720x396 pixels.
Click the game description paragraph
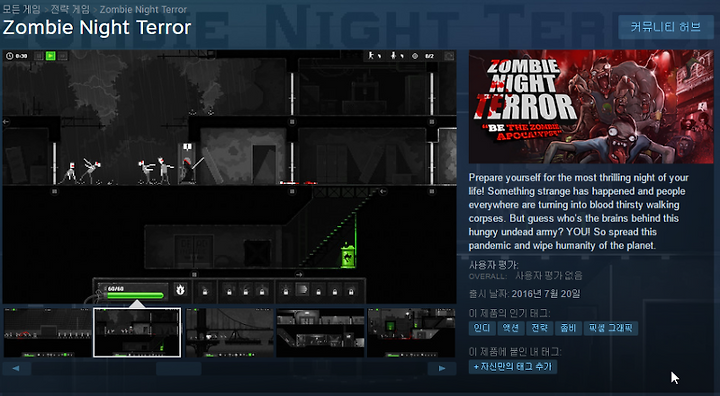click(x=579, y=211)
